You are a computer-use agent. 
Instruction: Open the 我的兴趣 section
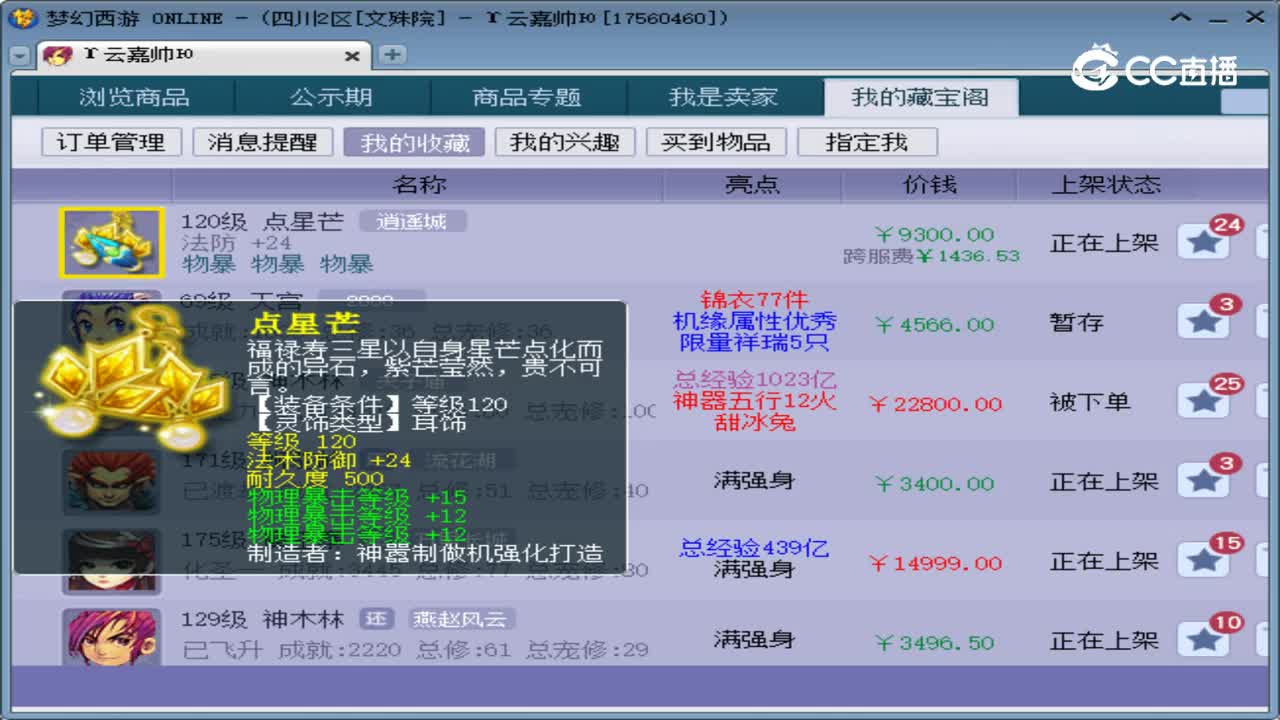[565, 142]
